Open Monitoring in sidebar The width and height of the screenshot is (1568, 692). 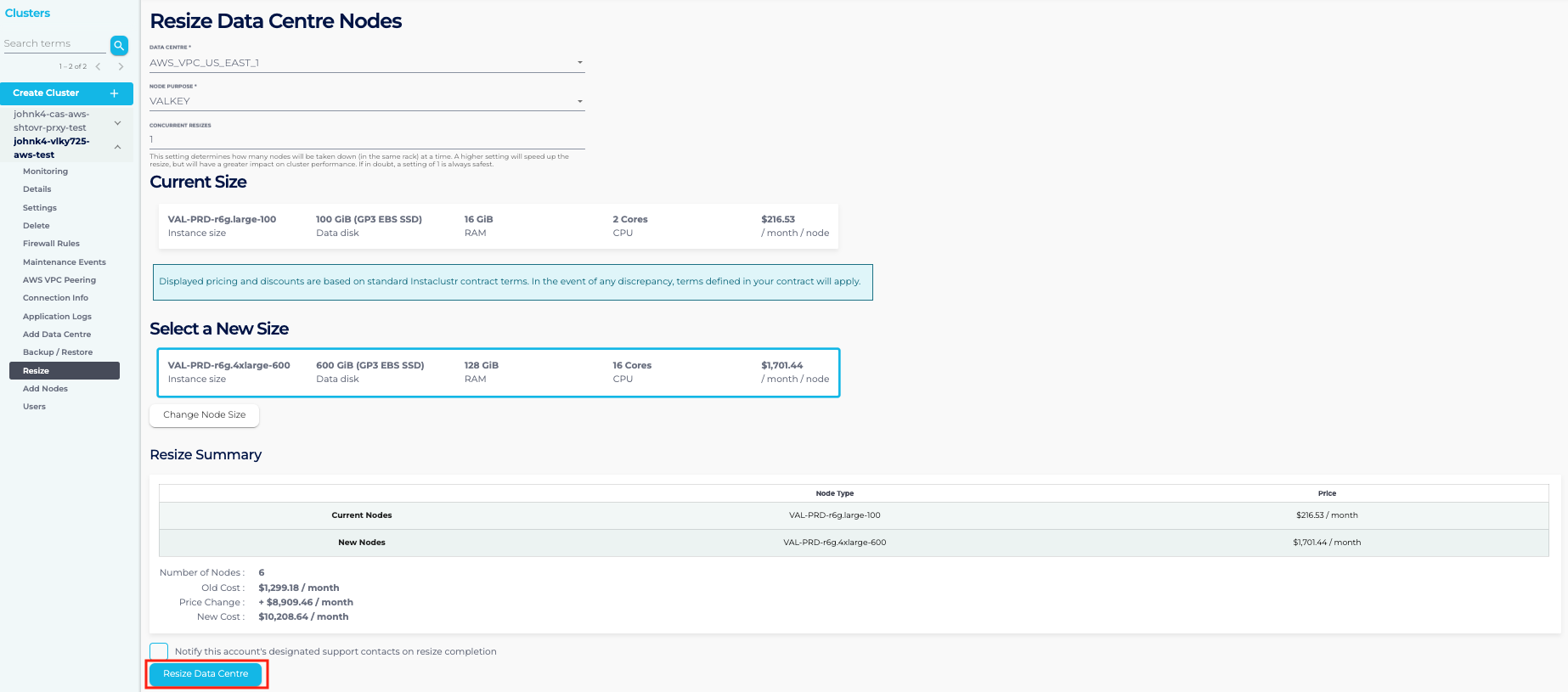point(45,172)
